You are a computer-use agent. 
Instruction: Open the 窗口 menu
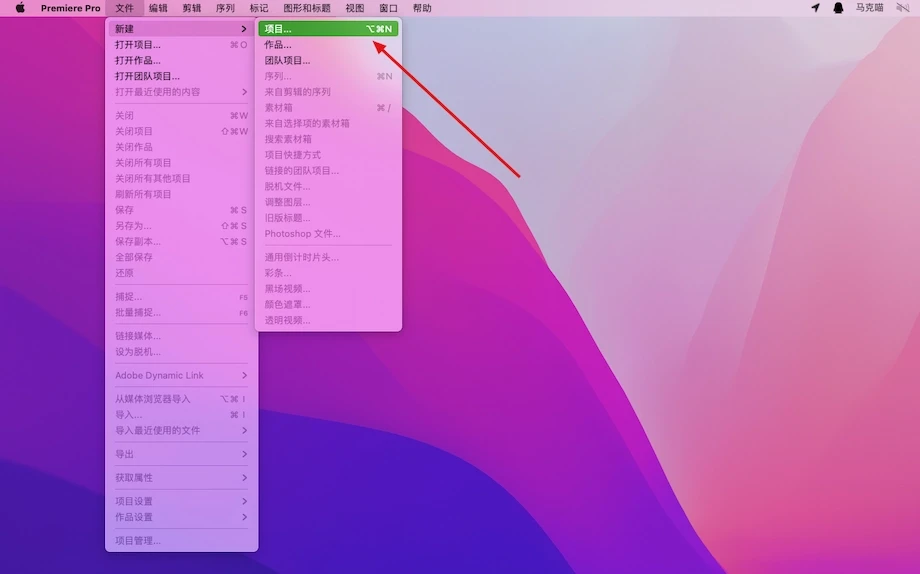388,8
